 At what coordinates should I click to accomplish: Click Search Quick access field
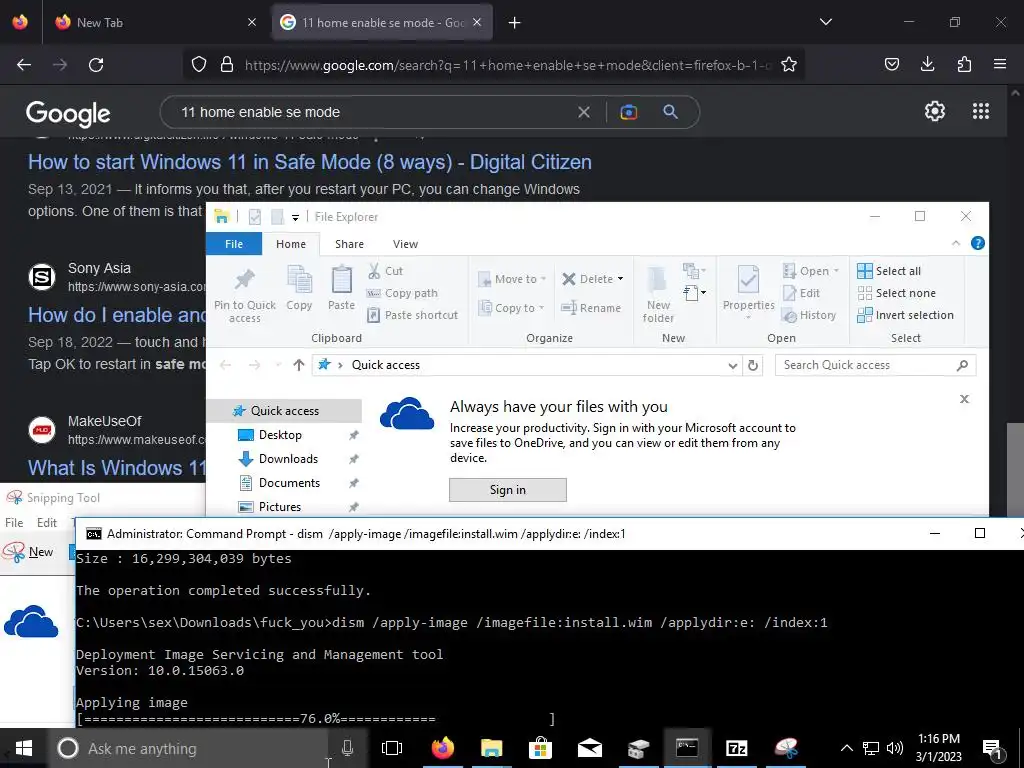pyautogui.click(x=875, y=365)
